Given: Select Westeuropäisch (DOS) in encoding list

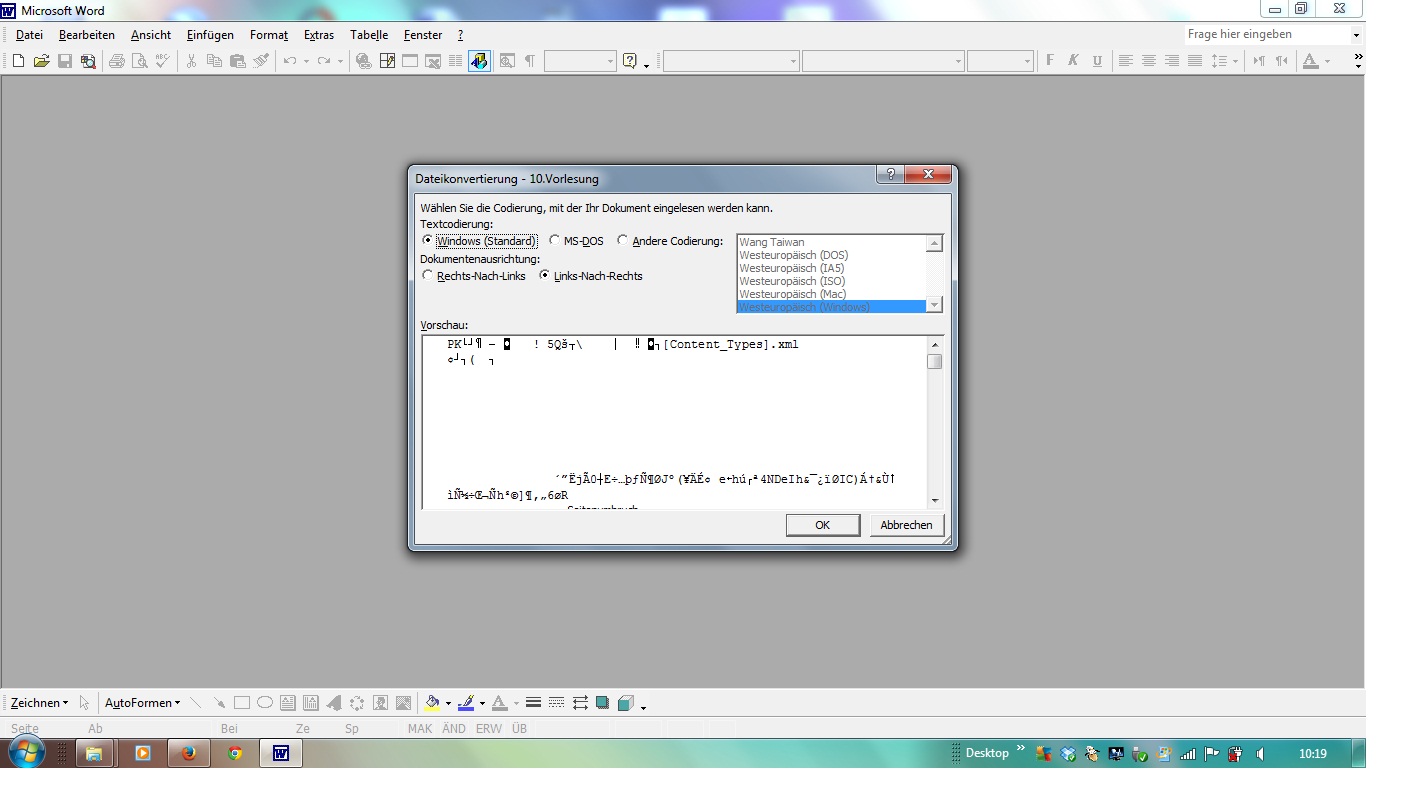Looking at the screenshot, I should (794, 255).
